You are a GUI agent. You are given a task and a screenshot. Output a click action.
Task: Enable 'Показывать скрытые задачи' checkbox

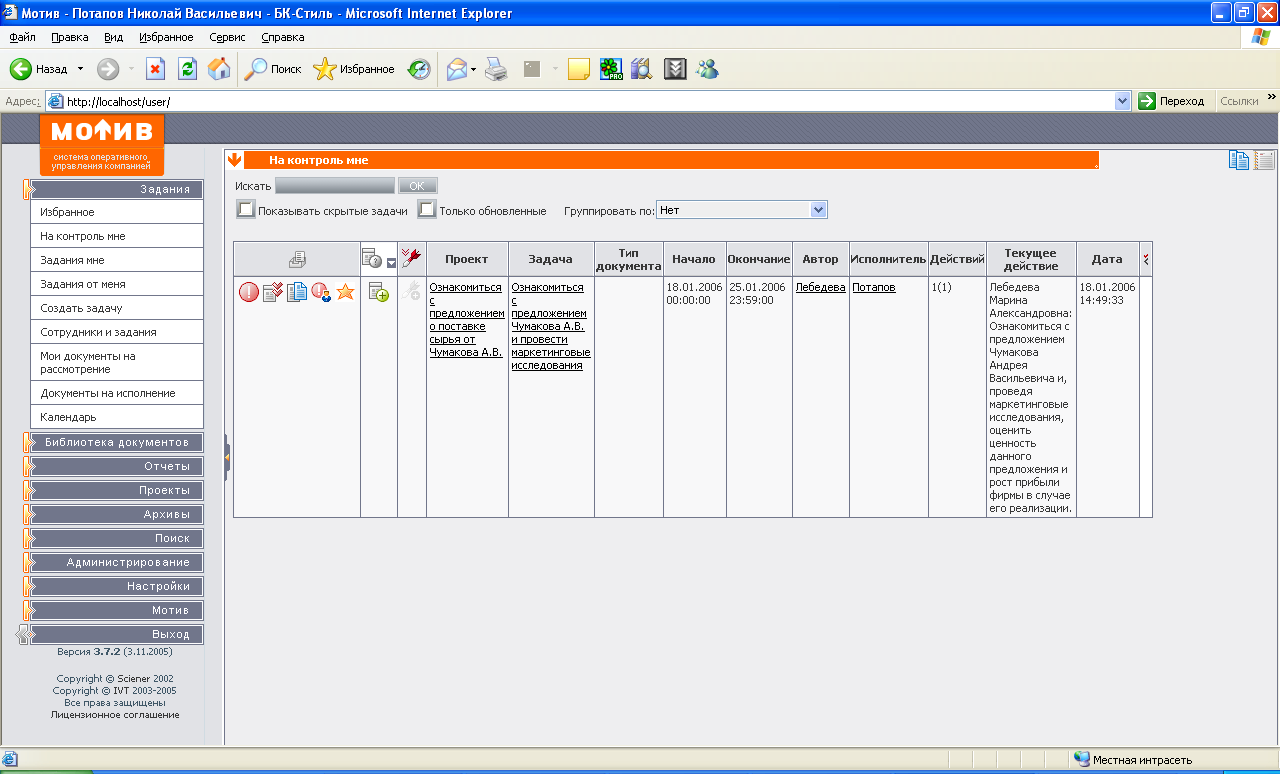click(245, 210)
